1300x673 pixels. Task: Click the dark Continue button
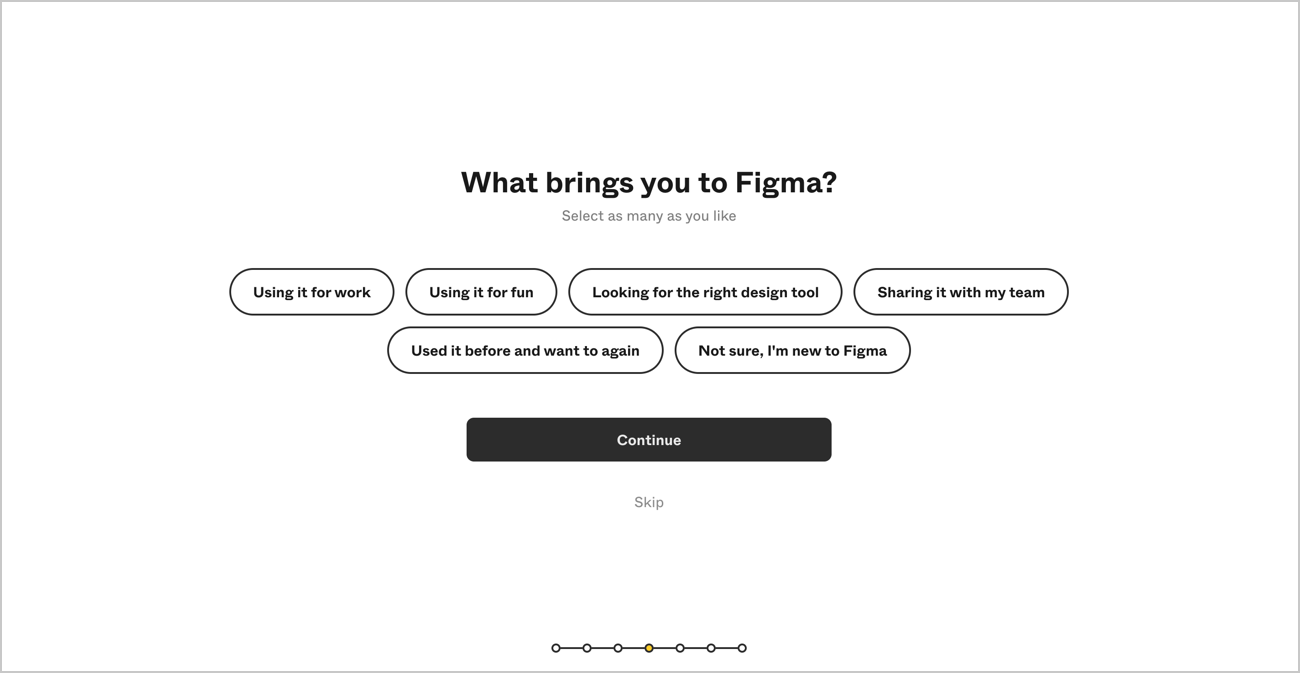[x=649, y=440]
